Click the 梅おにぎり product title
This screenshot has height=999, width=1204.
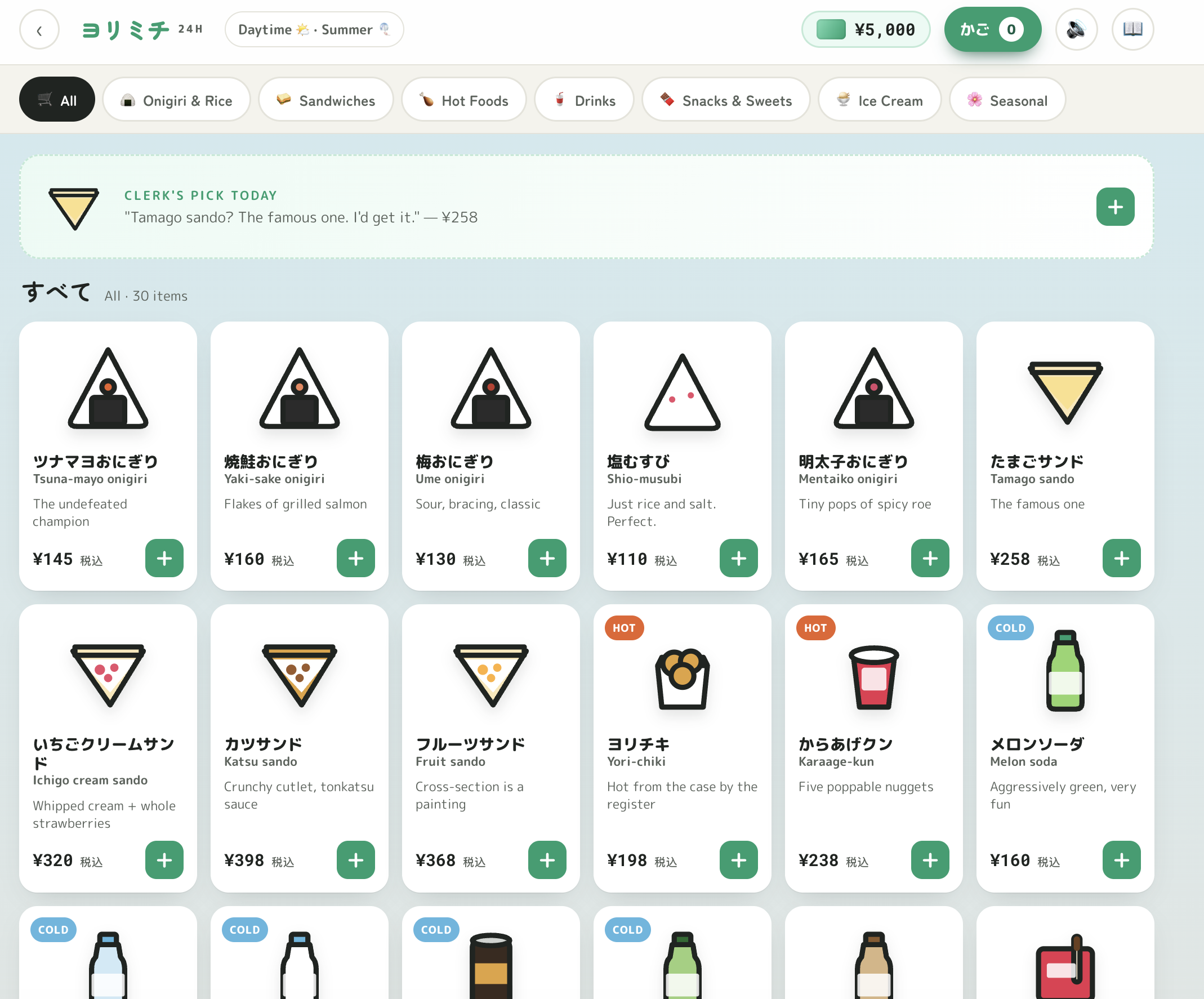coord(454,462)
